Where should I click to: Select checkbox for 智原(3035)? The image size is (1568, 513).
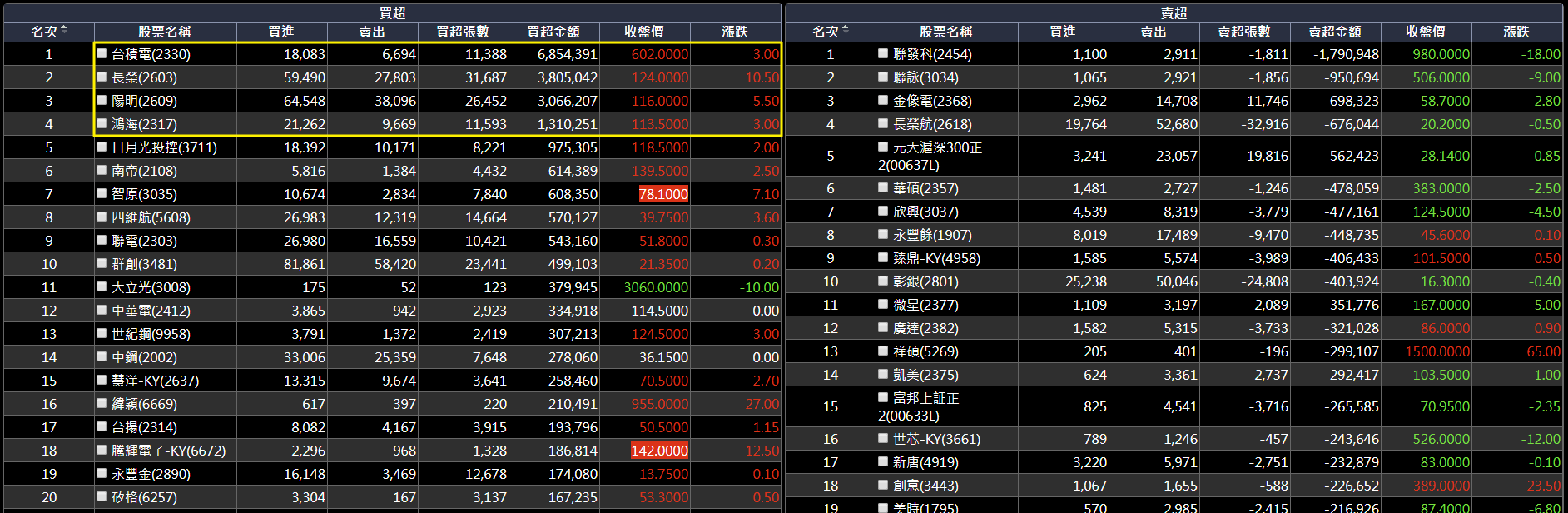pos(102,193)
